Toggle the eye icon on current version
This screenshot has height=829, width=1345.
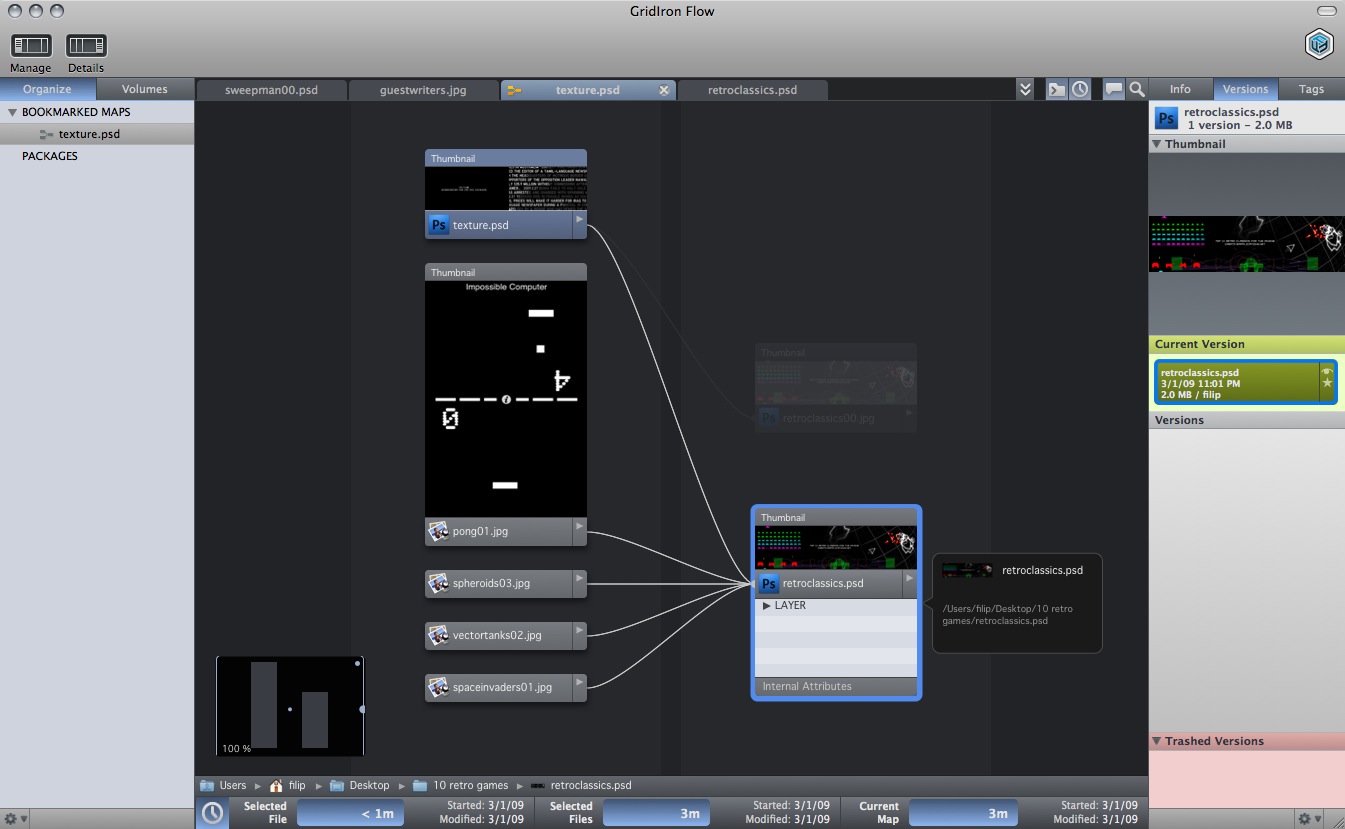[x=1327, y=371]
